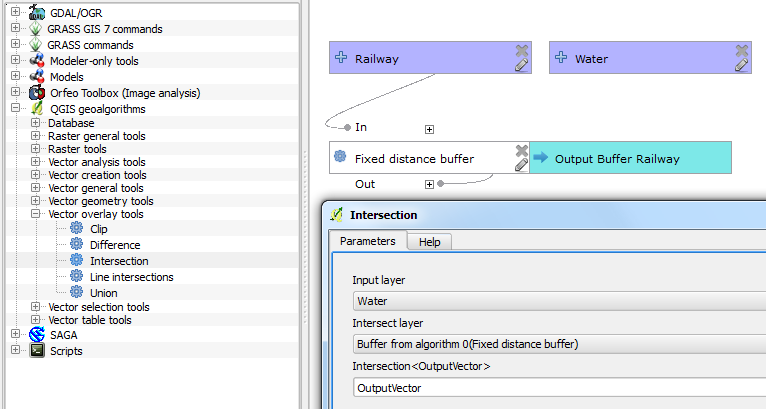Select the Water input box

click(x=650, y=58)
